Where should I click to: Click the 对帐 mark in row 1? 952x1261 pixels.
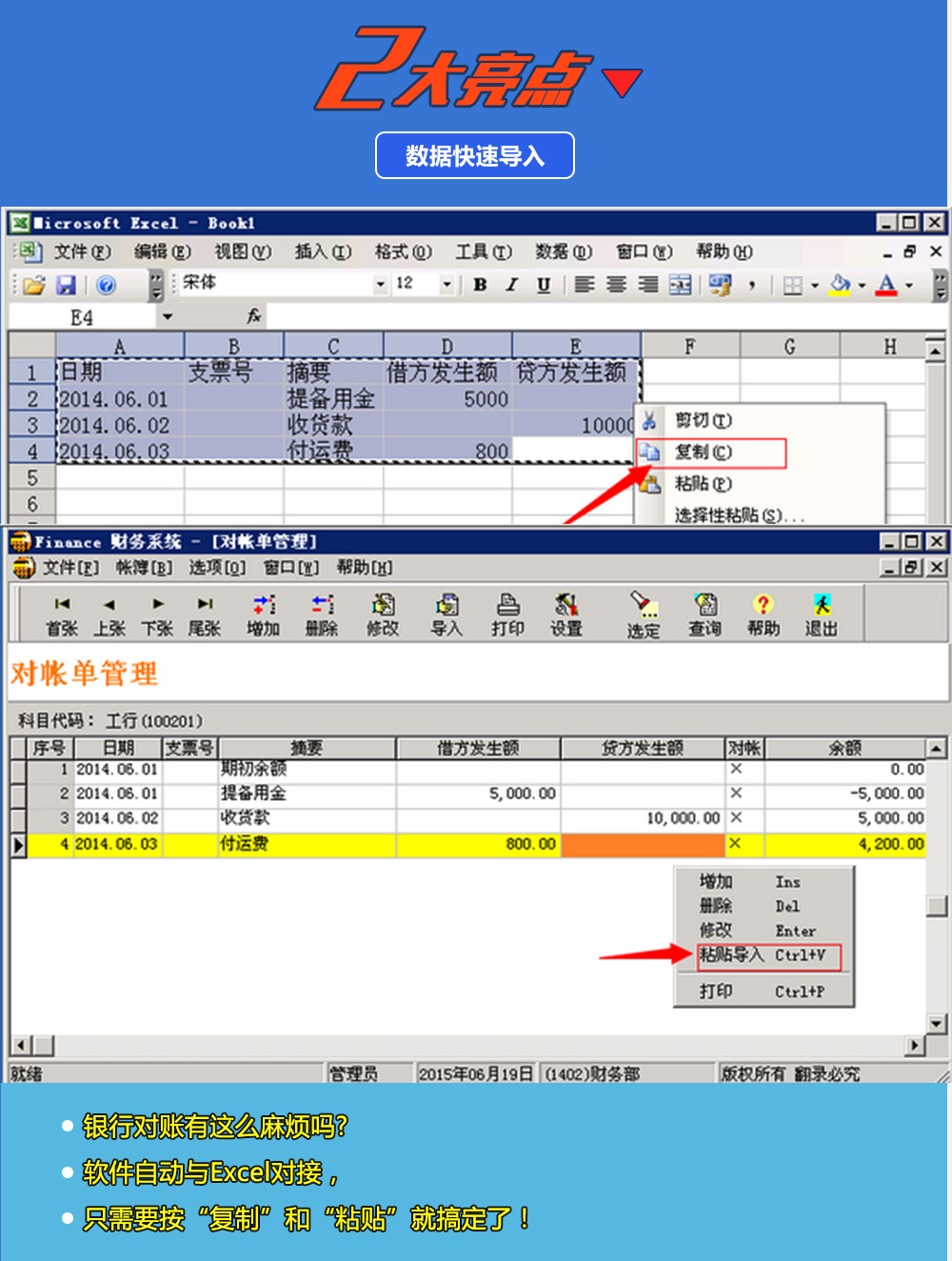click(x=736, y=770)
